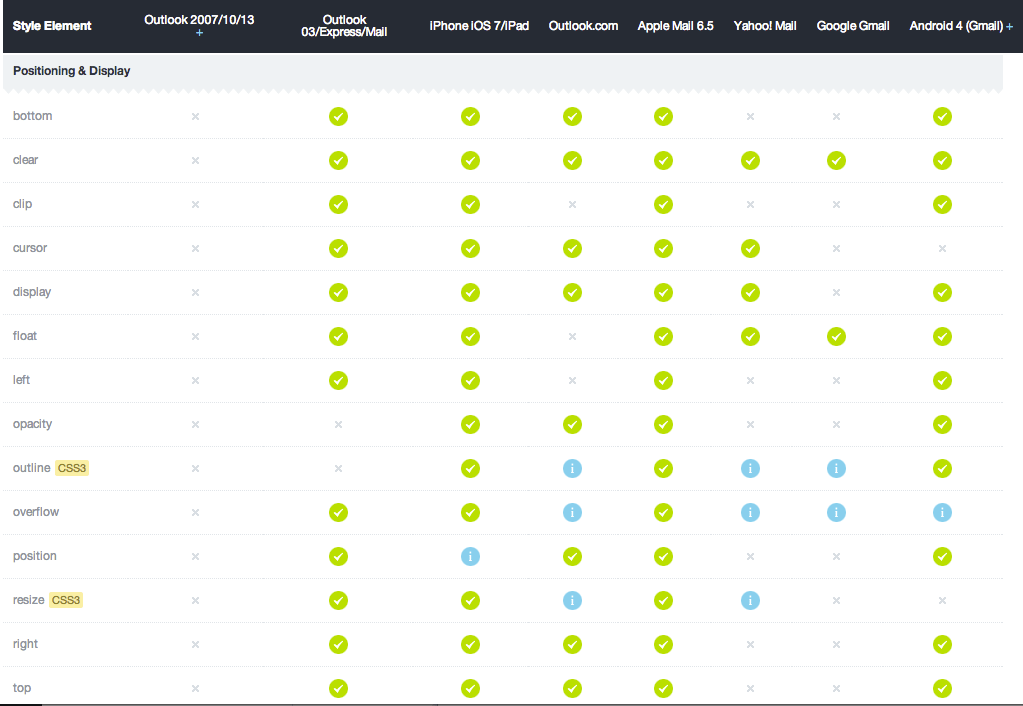Select the Outlook 03/Express/Mail column header
Screen dimensions: 1023x706
(x=344, y=26)
